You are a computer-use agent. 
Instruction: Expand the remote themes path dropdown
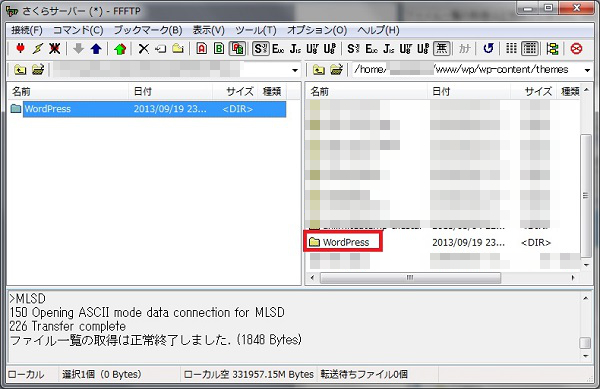tap(587, 70)
